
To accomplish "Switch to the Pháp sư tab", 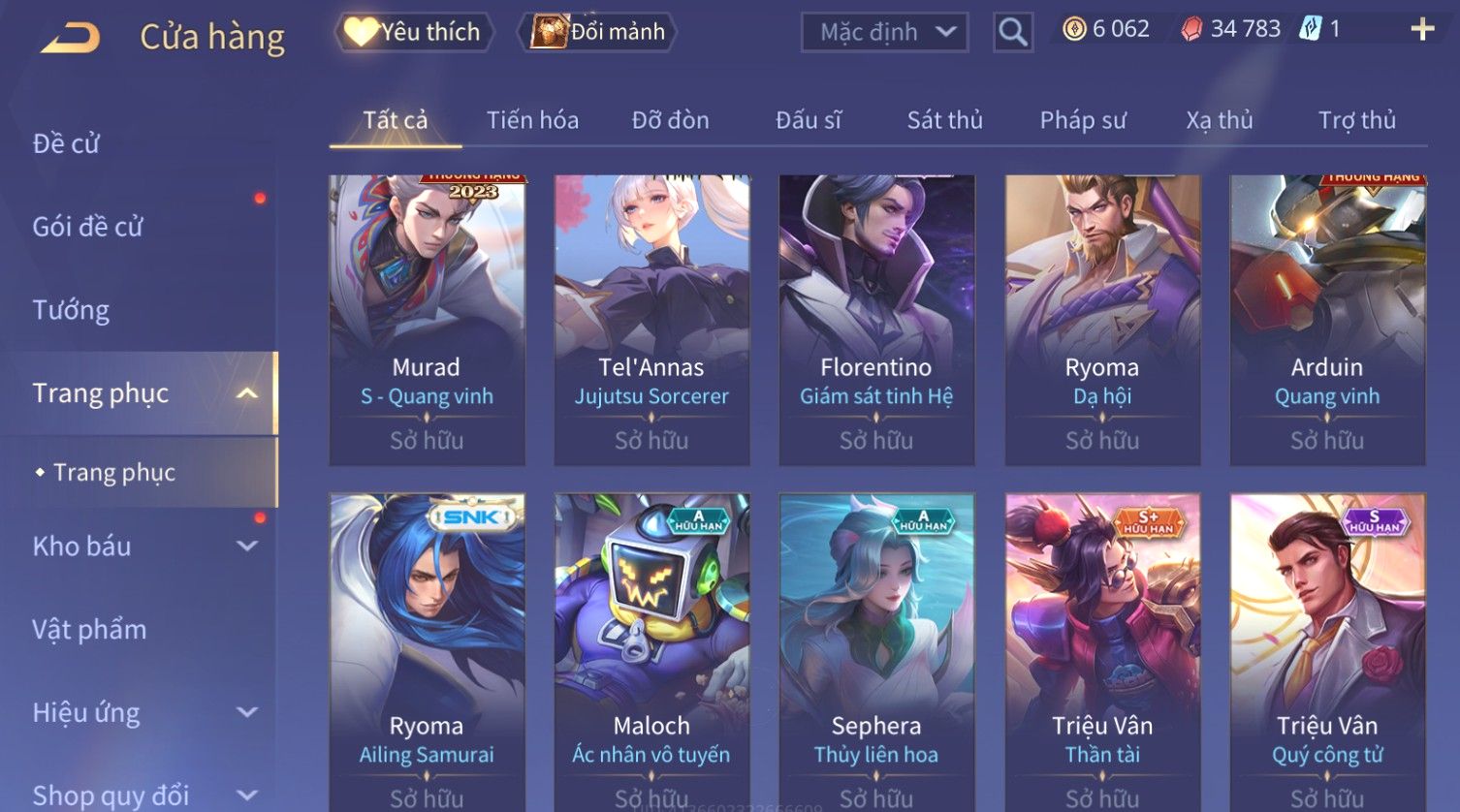I will pos(1083,120).
